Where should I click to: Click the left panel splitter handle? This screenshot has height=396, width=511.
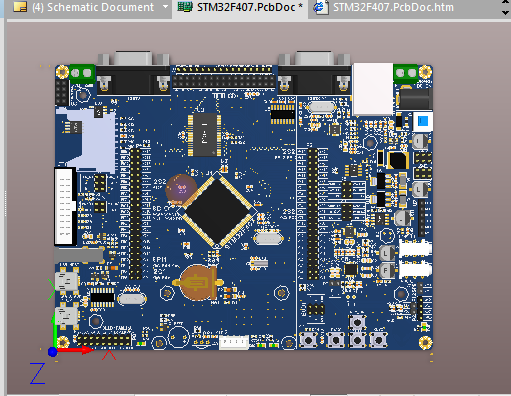pos(5,203)
